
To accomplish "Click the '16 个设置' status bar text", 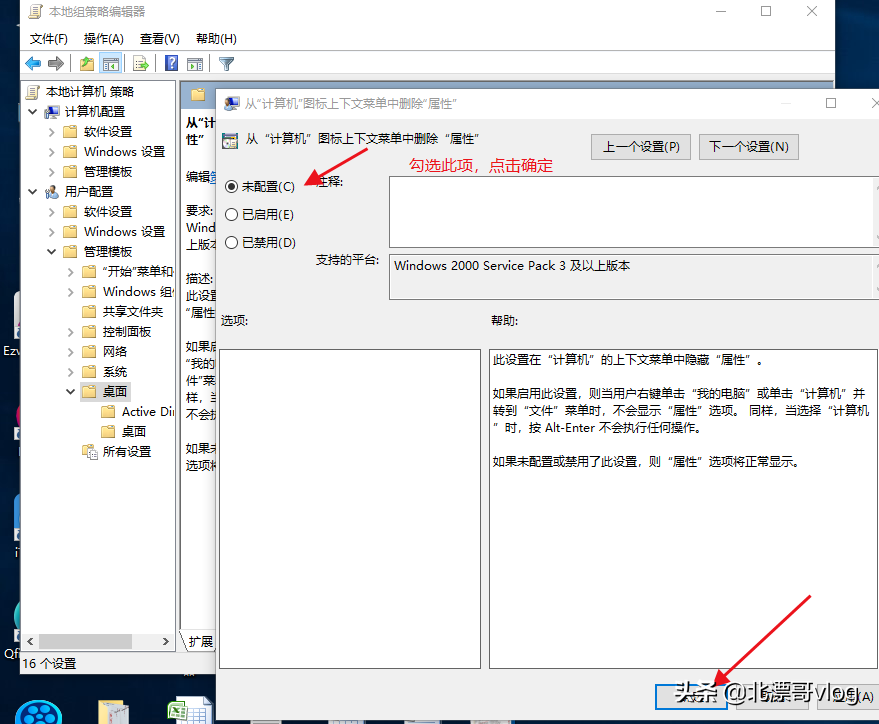I will [x=49, y=664].
